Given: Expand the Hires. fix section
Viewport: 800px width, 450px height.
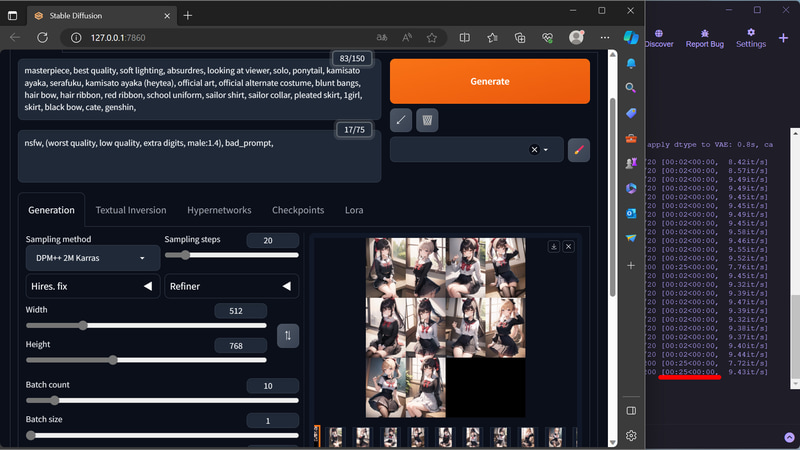Looking at the screenshot, I should (92, 286).
